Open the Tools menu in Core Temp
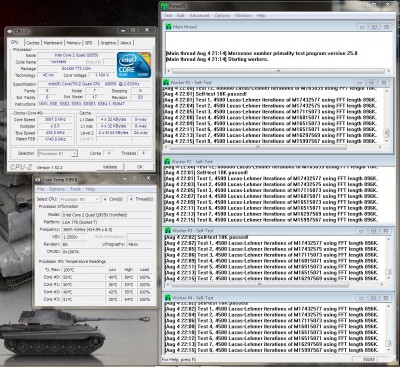 [x=75, y=189]
